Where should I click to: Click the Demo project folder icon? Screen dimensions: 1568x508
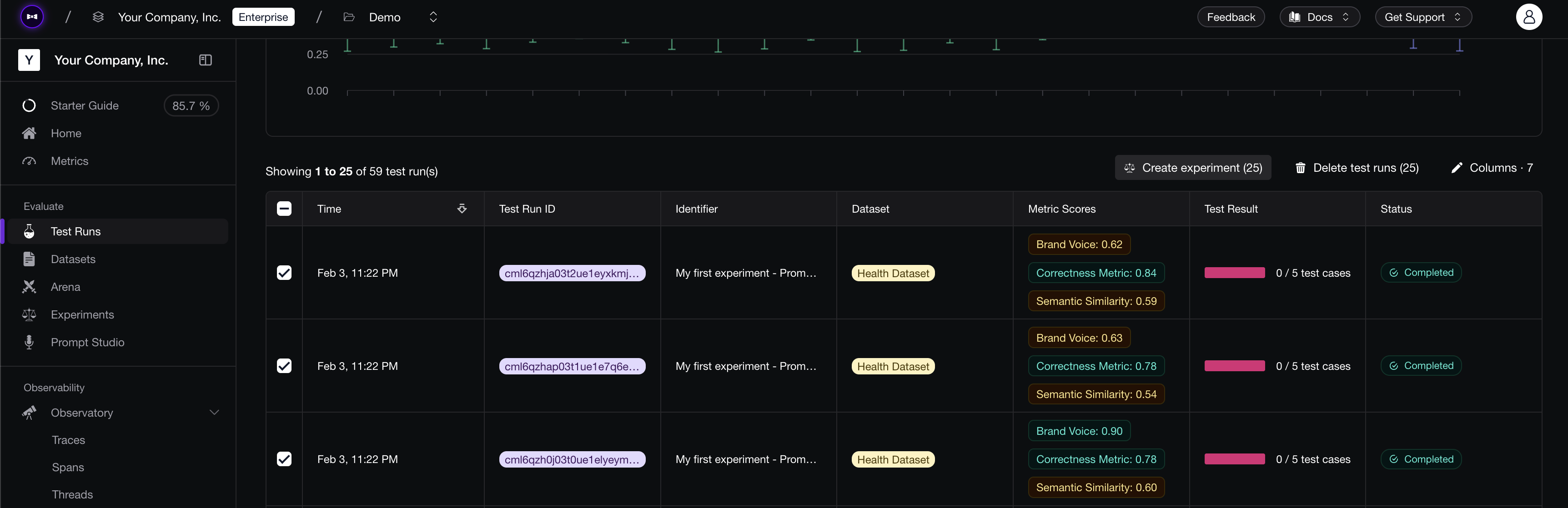coord(349,17)
